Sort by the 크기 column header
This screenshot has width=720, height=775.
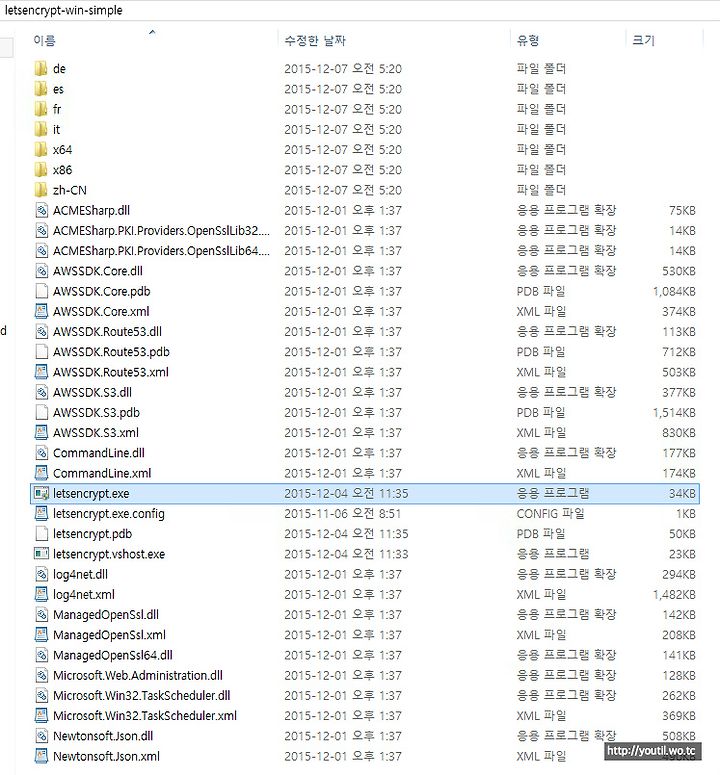coord(643,41)
